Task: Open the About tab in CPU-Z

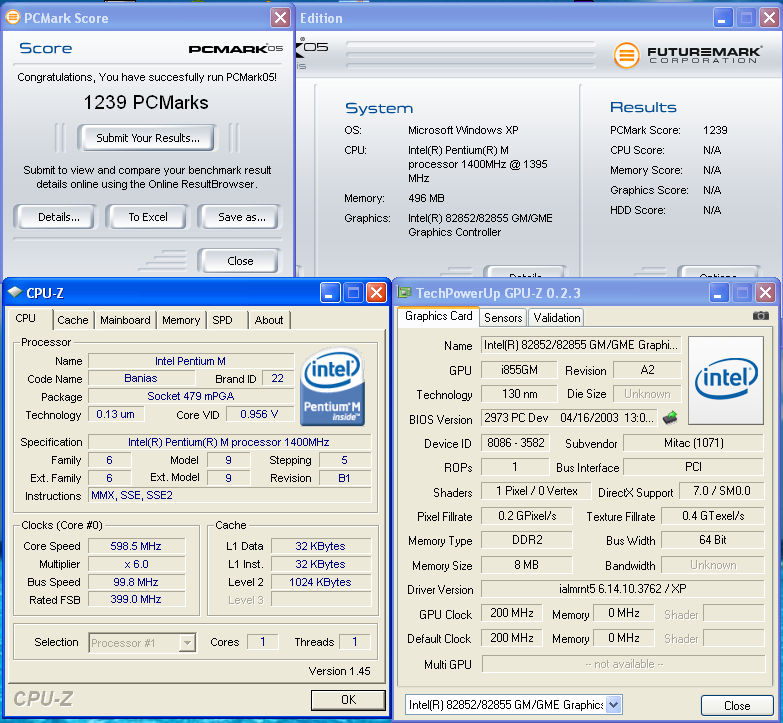Action: [x=269, y=320]
